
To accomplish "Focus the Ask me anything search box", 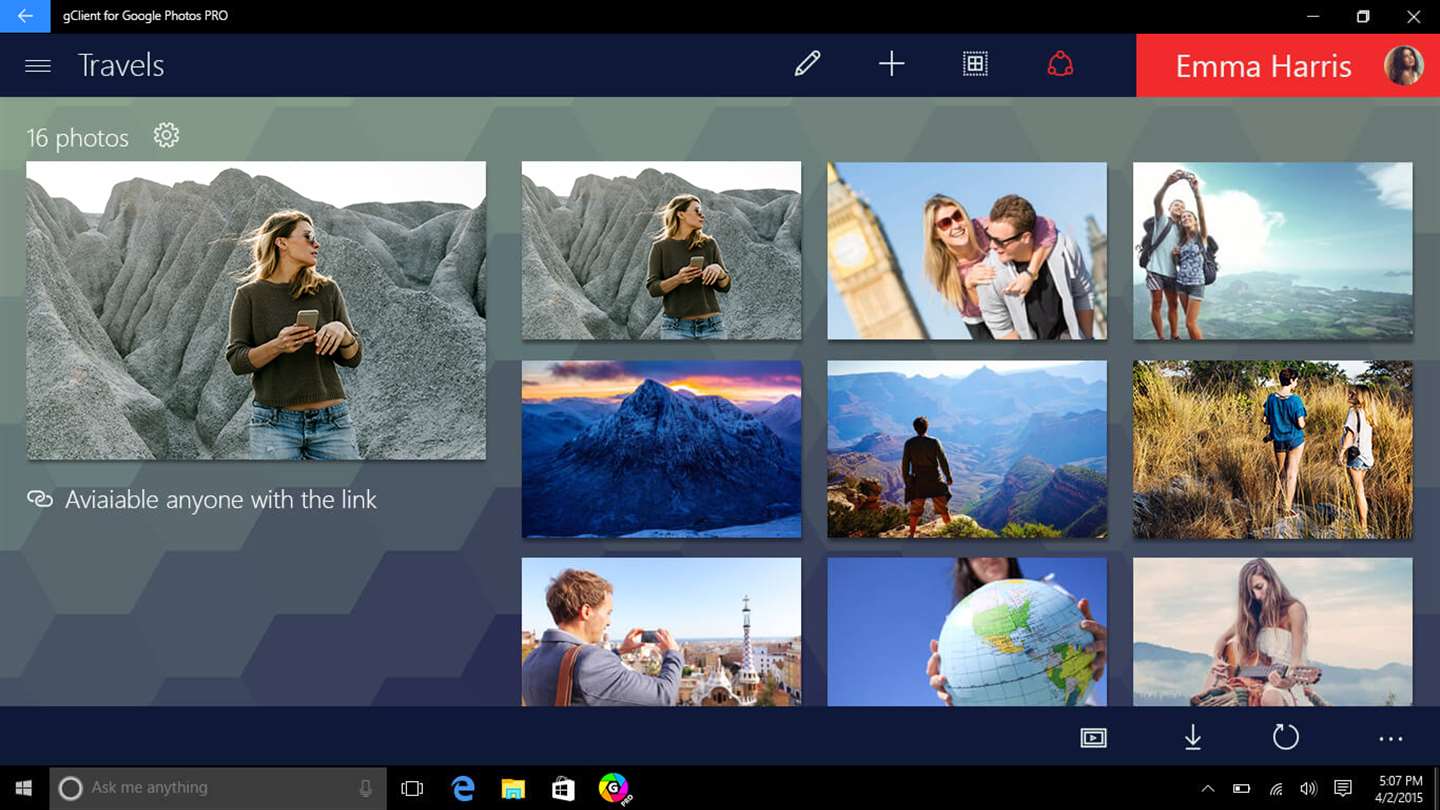I will [x=218, y=788].
